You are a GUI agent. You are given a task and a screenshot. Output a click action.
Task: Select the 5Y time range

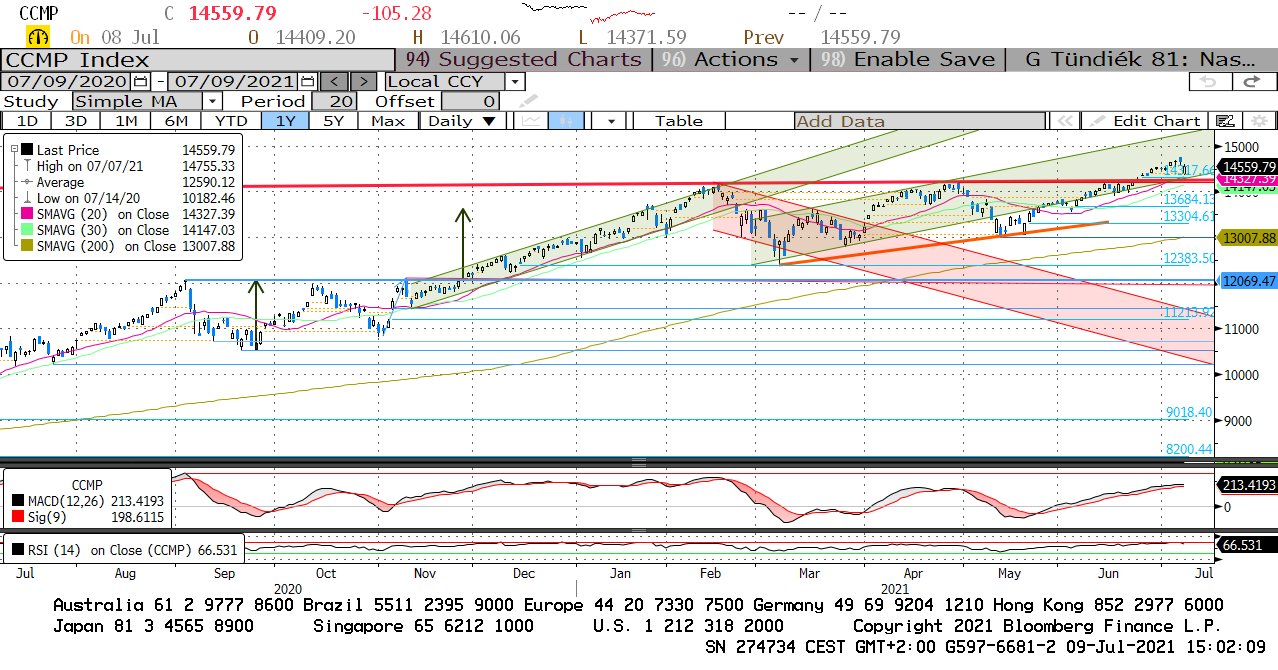click(334, 121)
